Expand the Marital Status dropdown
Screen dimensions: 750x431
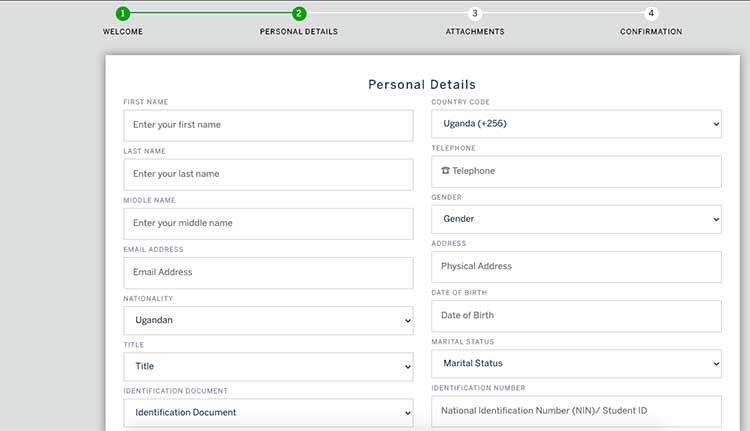pyautogui.click(x=576, y=364)
